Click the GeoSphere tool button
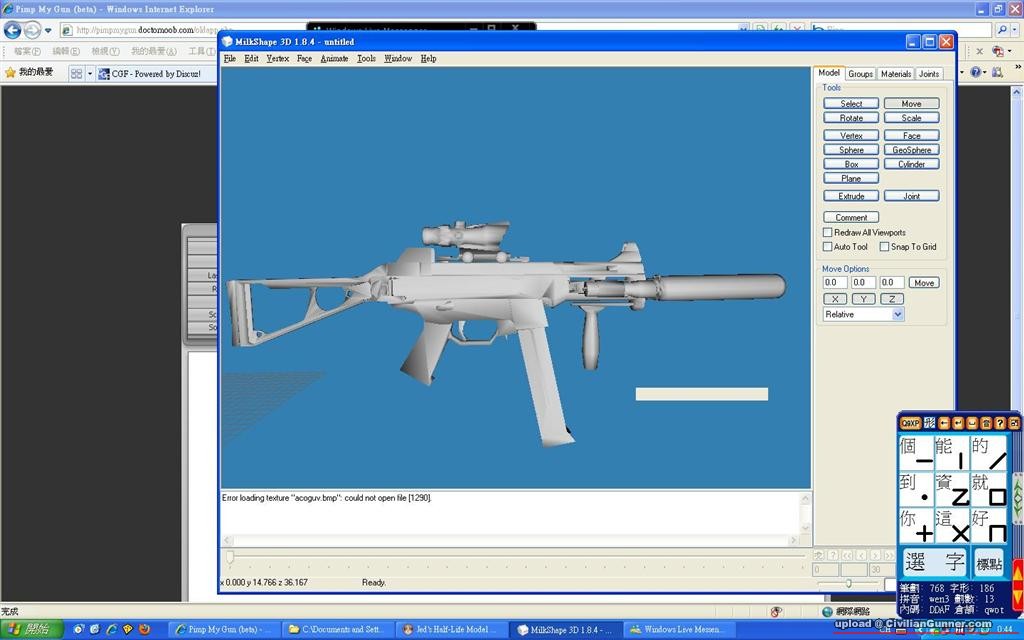 (x=911, y=150)
